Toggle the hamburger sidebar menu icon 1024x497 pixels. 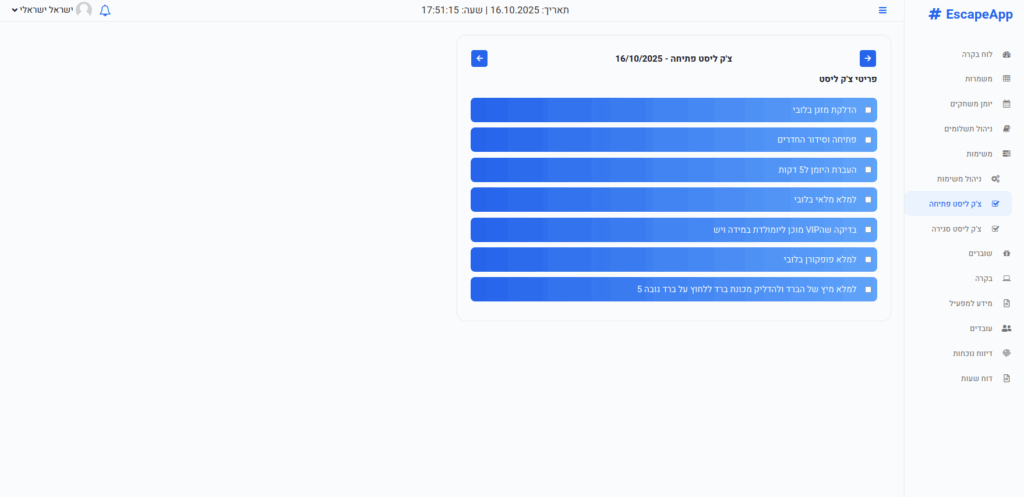pos(882,10)
